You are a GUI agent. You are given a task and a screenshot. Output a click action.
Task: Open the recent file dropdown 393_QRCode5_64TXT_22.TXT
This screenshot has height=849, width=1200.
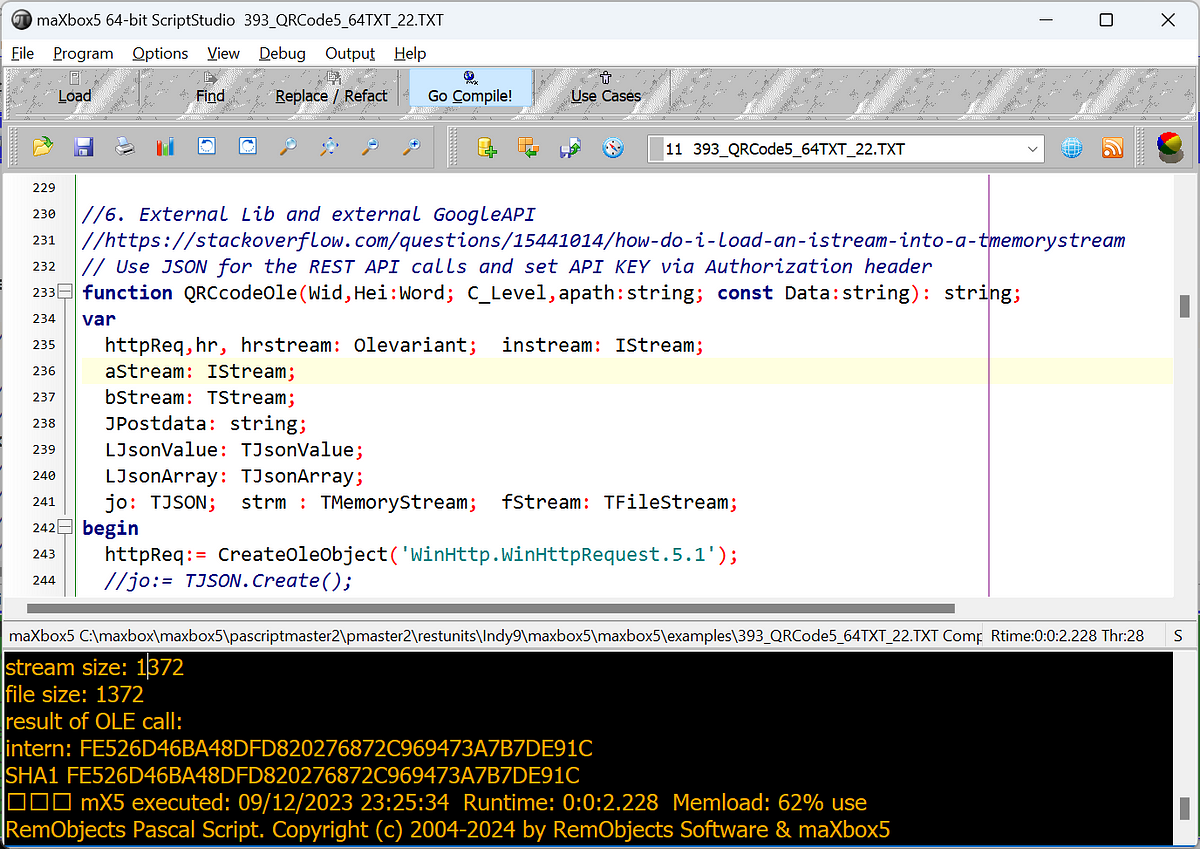[845, 149]
